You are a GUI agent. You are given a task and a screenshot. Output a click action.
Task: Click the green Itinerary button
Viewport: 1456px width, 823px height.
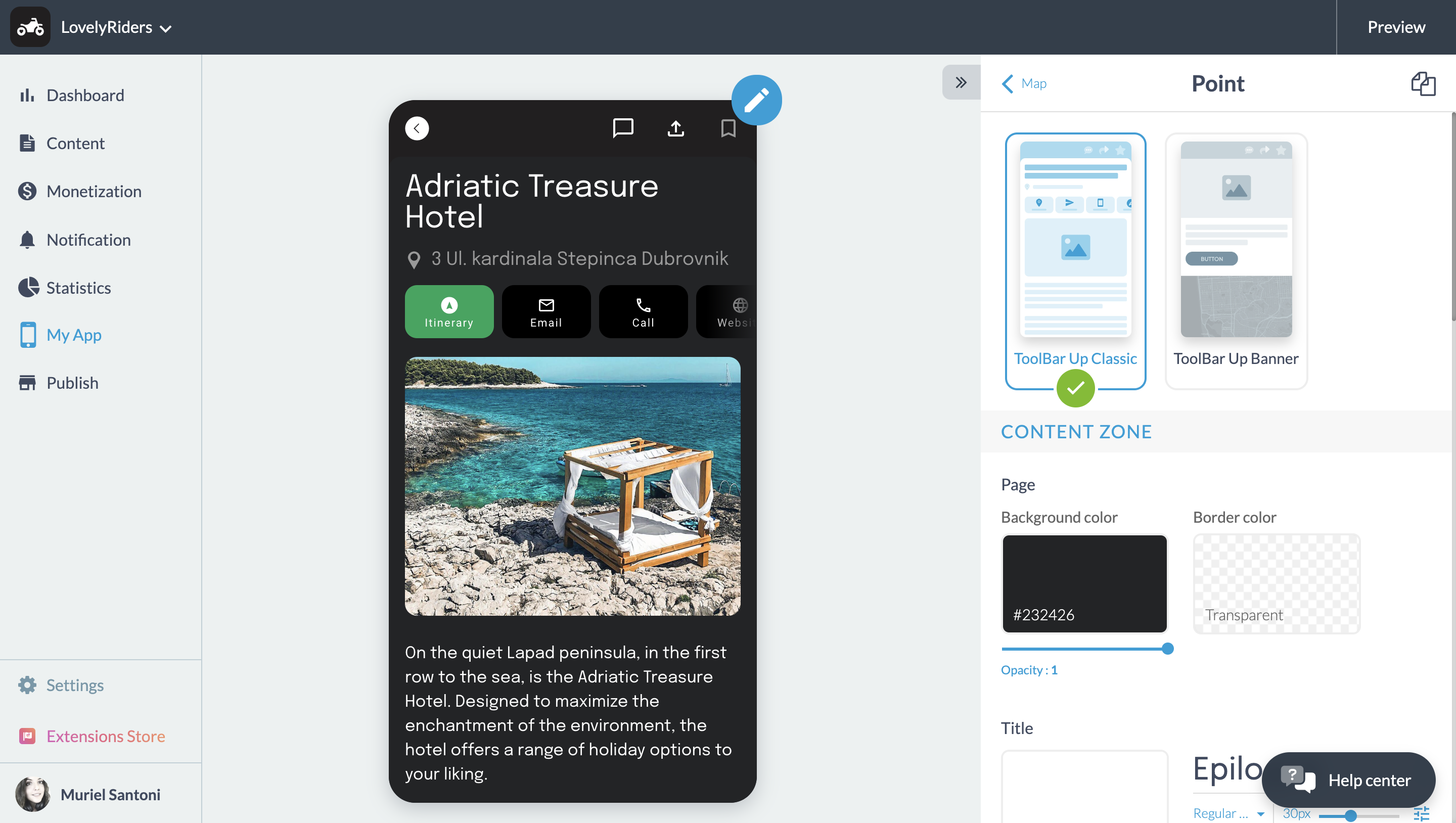pyautogui.click(x=449, y=311)
